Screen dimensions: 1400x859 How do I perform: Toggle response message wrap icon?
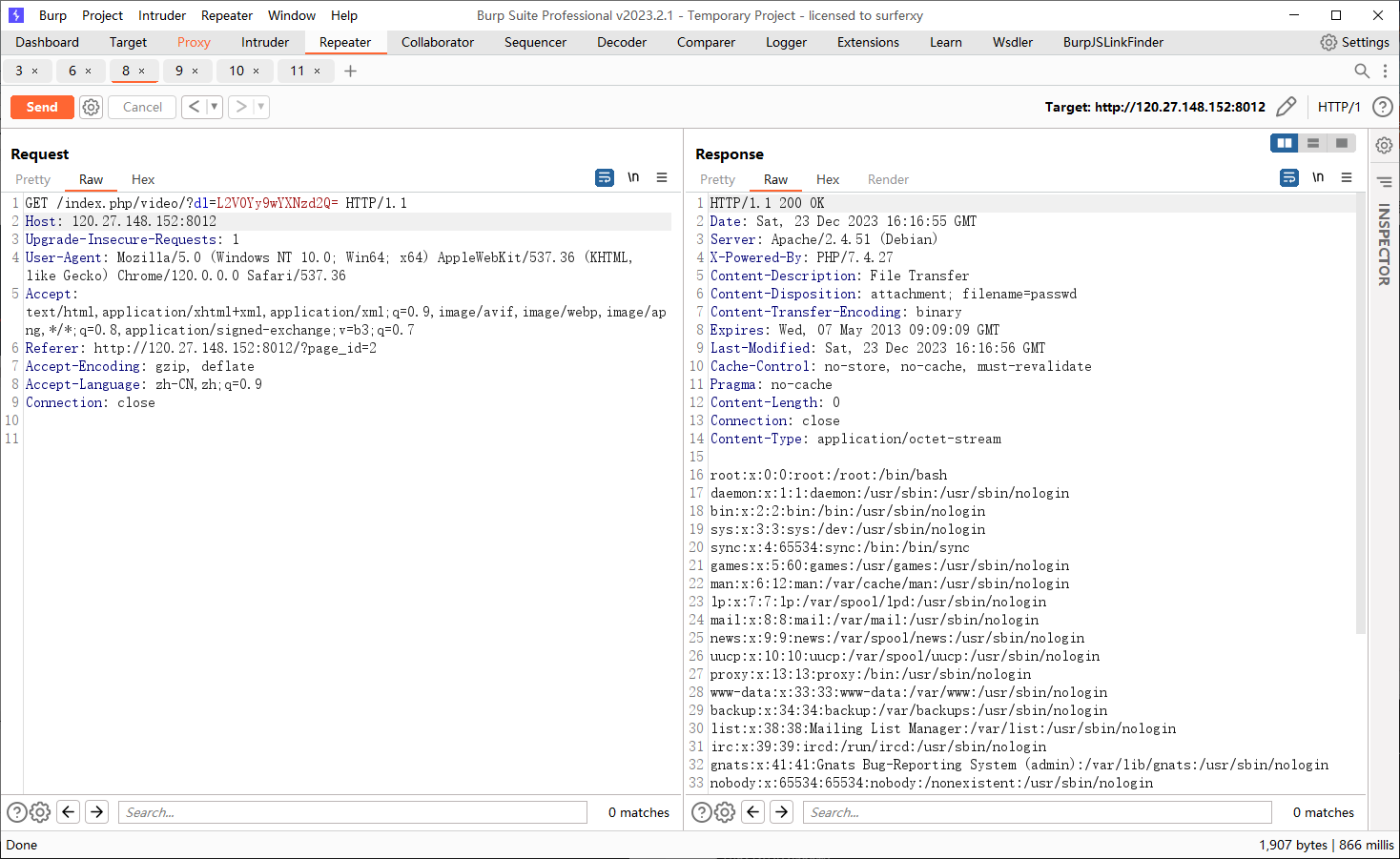point(1289,177)
